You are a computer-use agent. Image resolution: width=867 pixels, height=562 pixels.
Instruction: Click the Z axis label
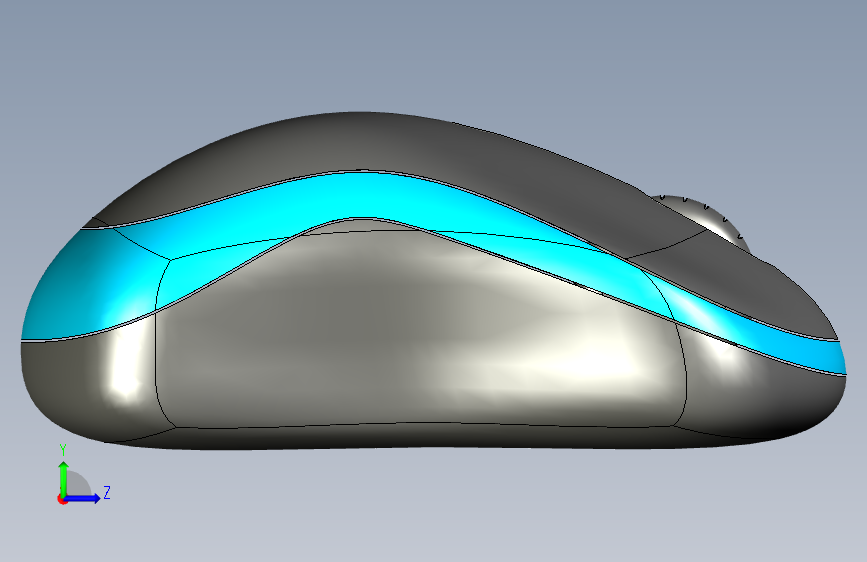[x=107, y=492]
